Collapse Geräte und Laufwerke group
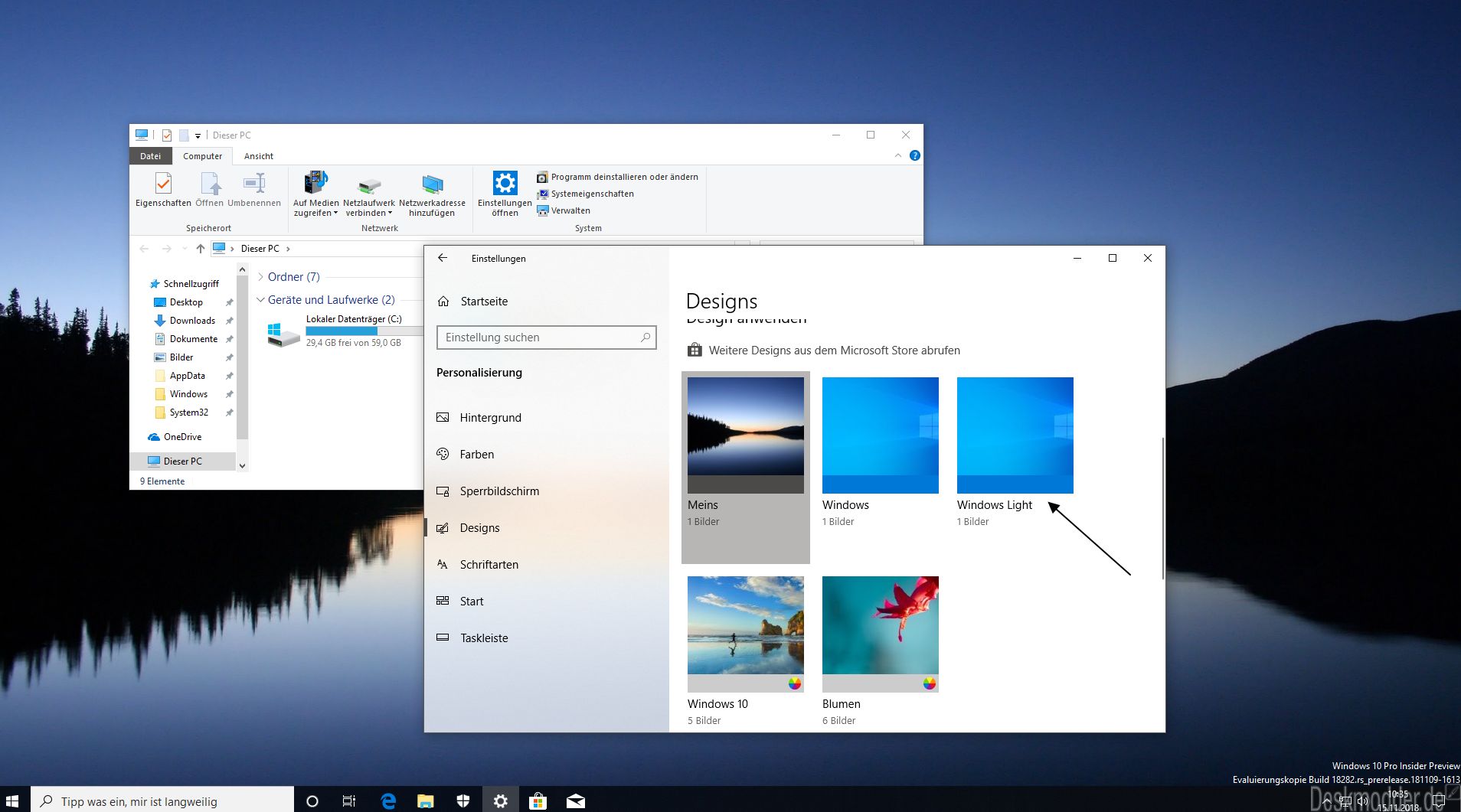This screenshot has height=812, width=1461. click(x=260, y=300)
